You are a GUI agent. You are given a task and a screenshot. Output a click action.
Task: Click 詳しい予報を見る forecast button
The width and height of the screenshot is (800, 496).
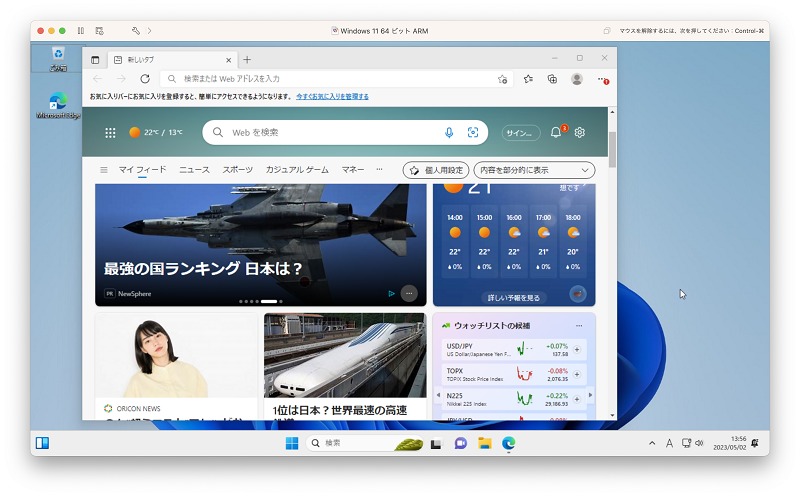(x=513, y=297)
